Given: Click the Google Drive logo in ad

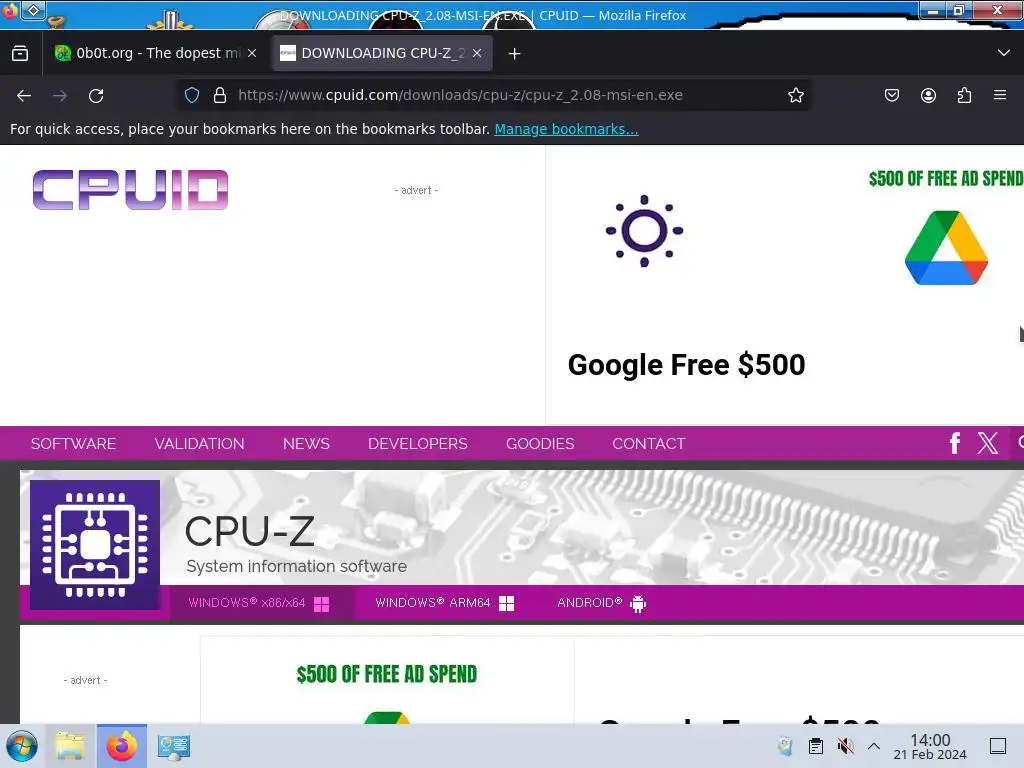Looking at the screenshot, I should point(946,248).
